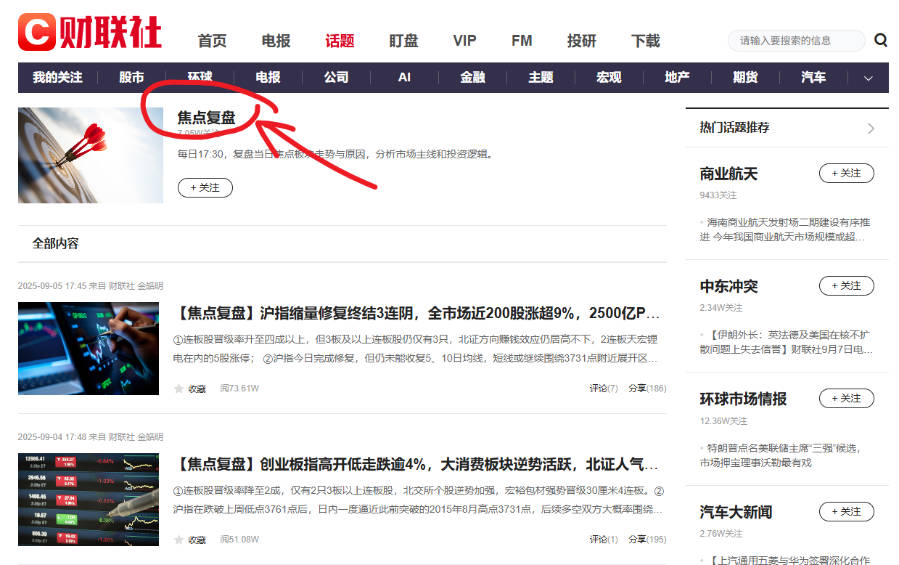Open 评论 on the first article
This screenshot has width=899, height=565.
(x=603, y=388)
